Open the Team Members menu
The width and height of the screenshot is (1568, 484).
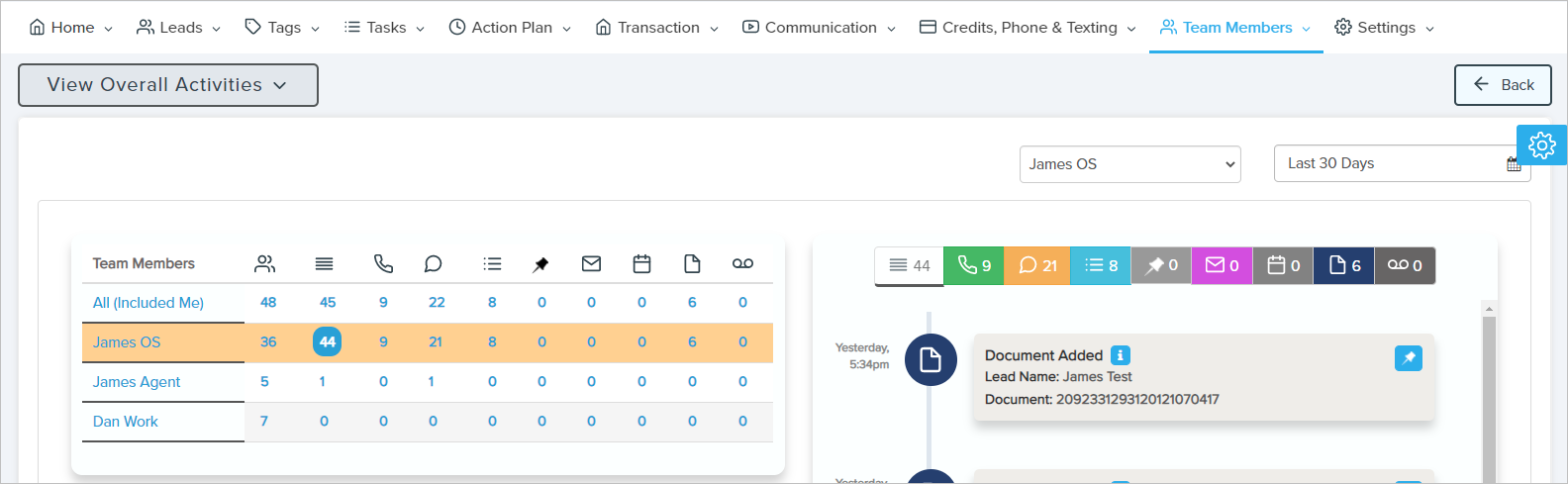[1235, 28]
